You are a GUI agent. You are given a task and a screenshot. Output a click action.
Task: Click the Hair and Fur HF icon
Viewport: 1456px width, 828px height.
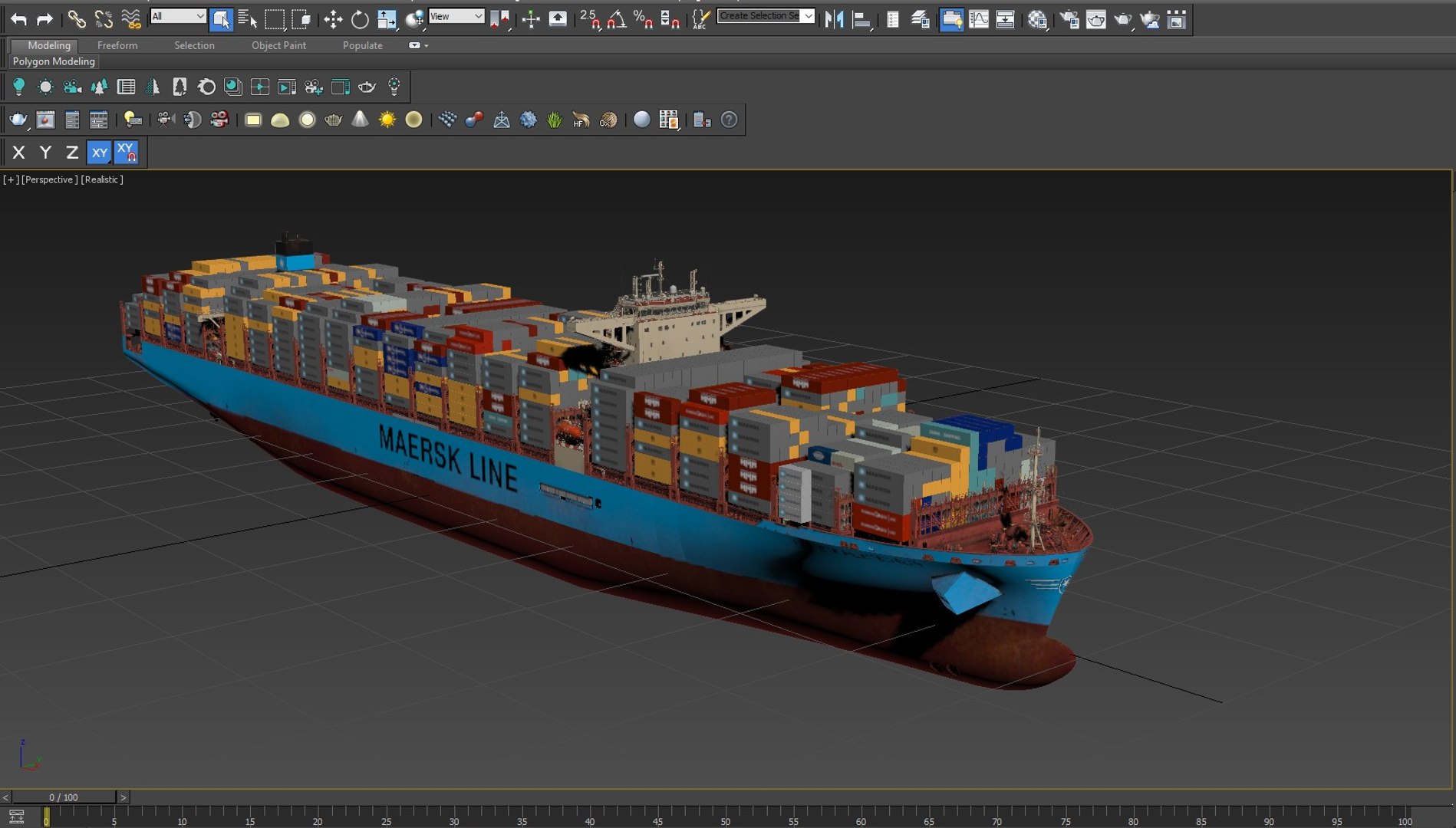pos(581,120)
